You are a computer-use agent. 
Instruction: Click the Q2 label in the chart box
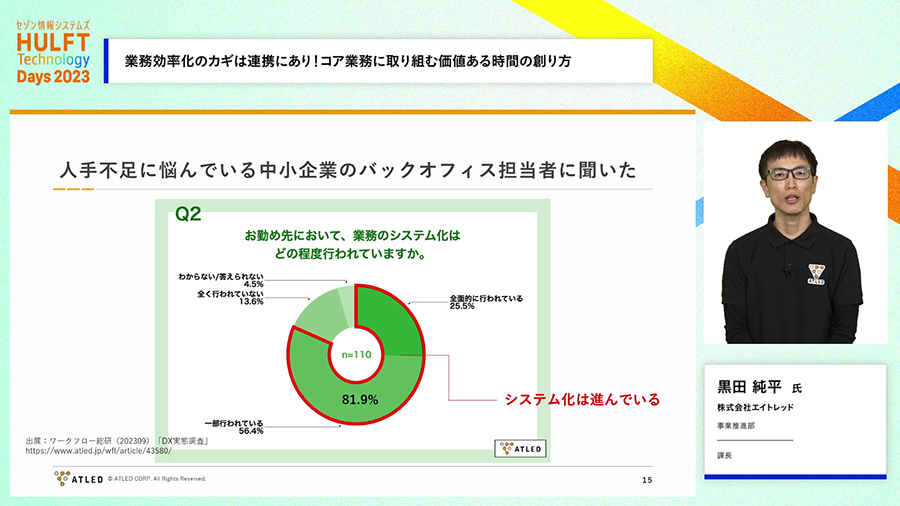189,214
